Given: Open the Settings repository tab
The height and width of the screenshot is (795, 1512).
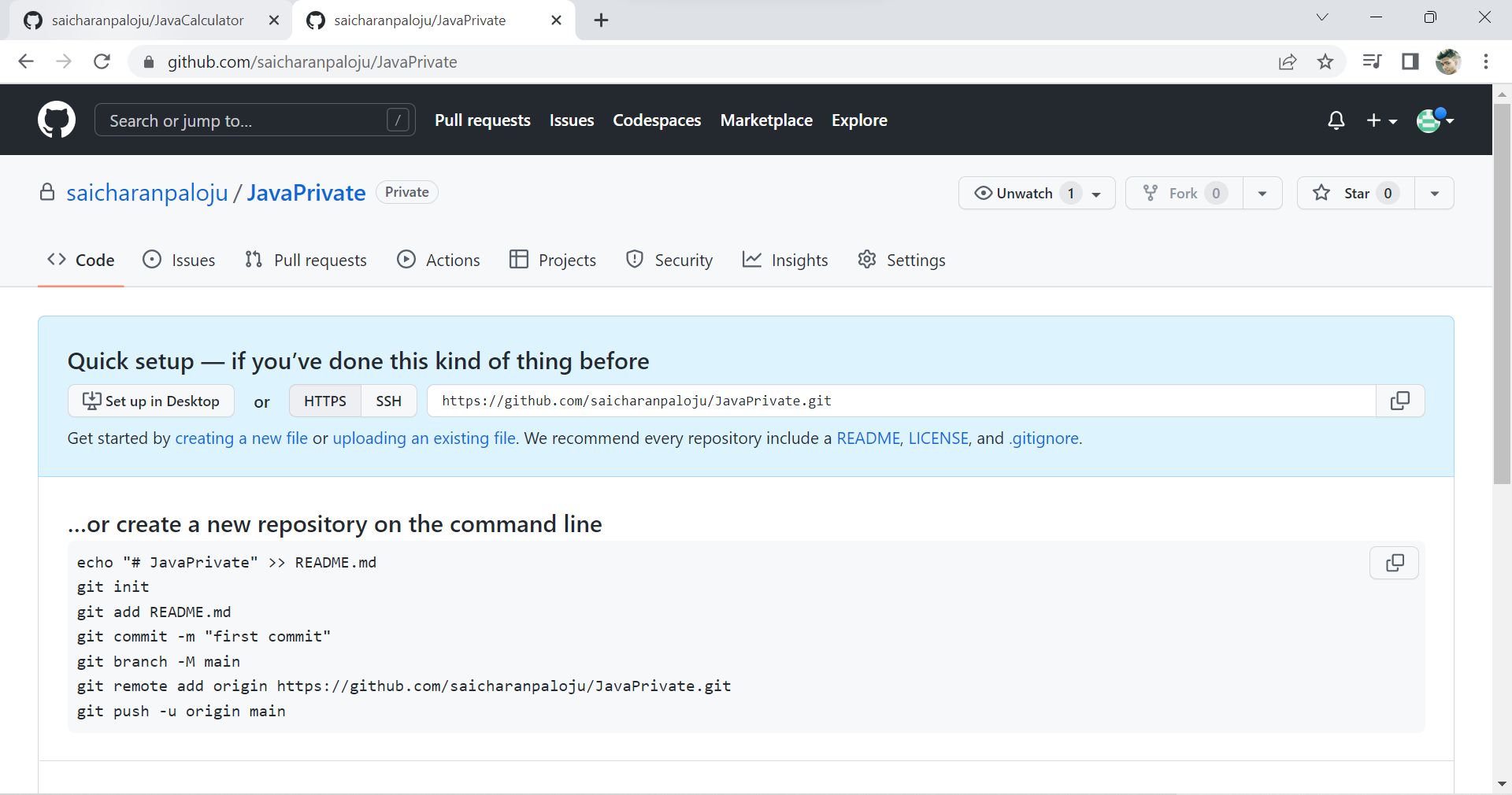Looking at the screenshot, I should tap(902, 260).
